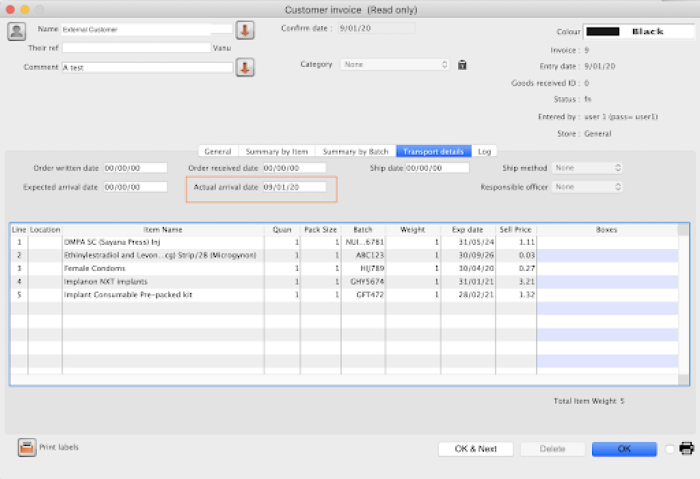Click the Actual arrival date field
The width and height of the screenshot is (700, 479).
tap(294, 187)
